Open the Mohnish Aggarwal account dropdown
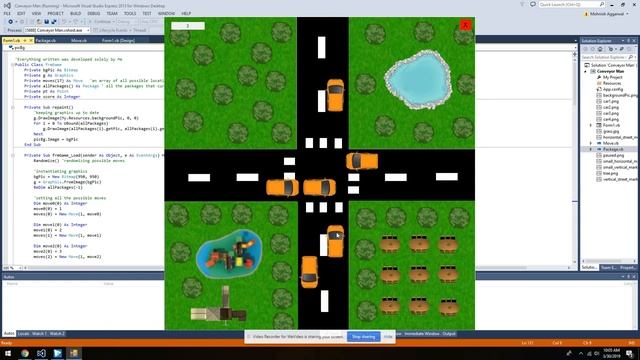This screenshot has height=360, width=640. (x=607, y=13)
